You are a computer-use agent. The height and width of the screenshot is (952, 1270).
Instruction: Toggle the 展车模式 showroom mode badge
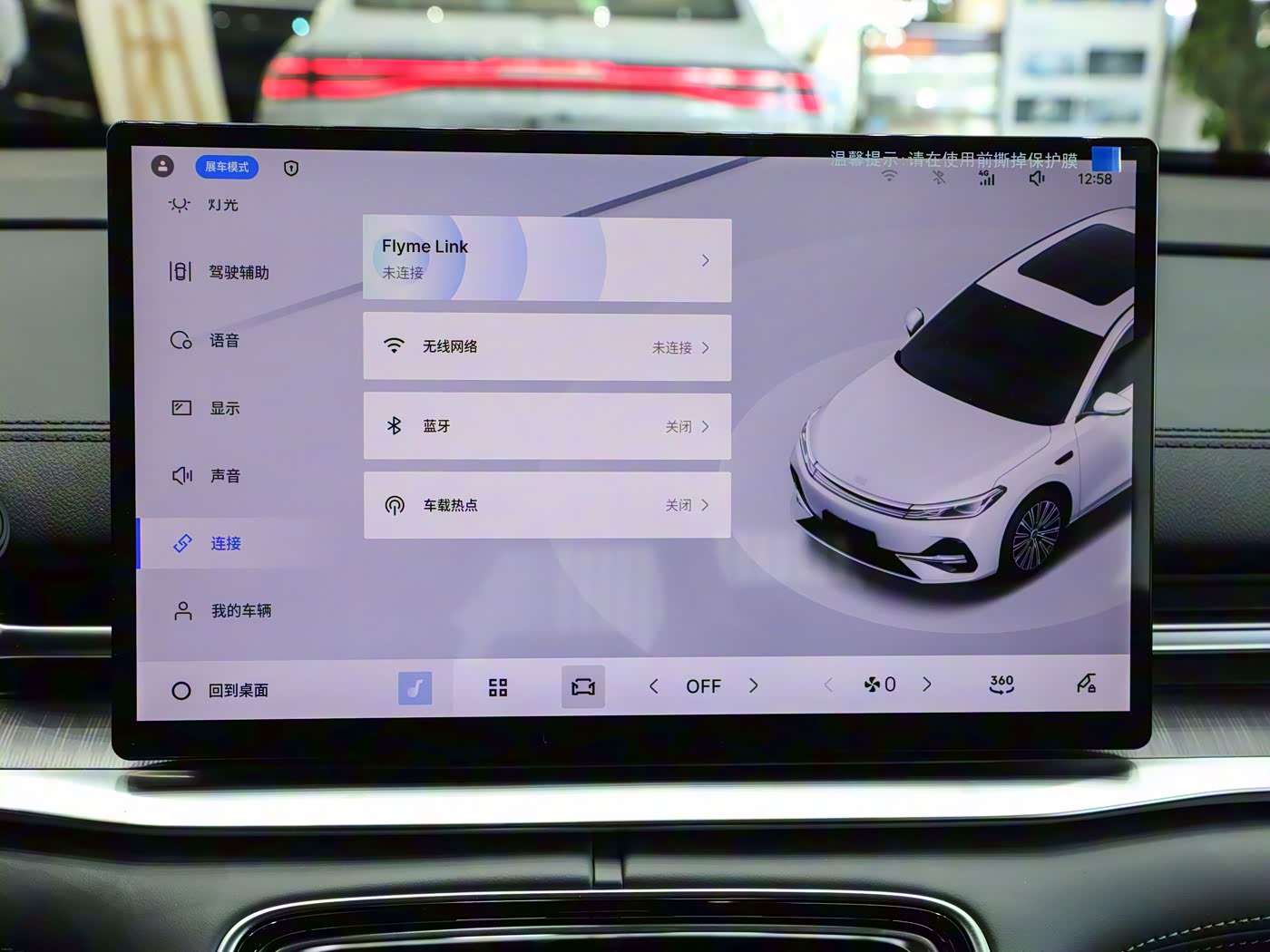(x=227, y=167)
